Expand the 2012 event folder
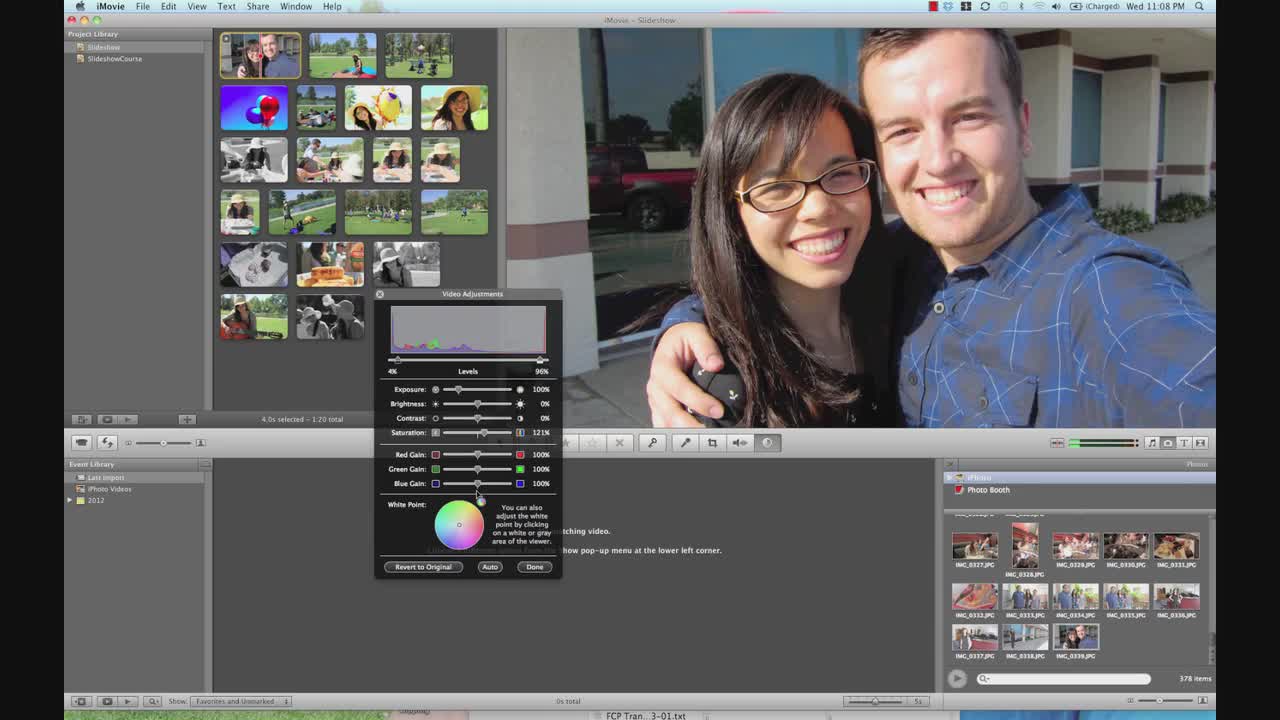The image size is (1280, 720). (x=70, y=500)
